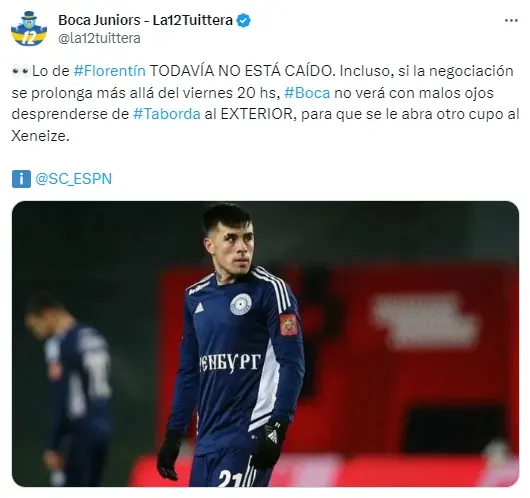The height and width of the screenshot is (498, 530).
Task: Click the text TODAVÍA NO ESTÁ CAÍDO
Action: [241, 71]
